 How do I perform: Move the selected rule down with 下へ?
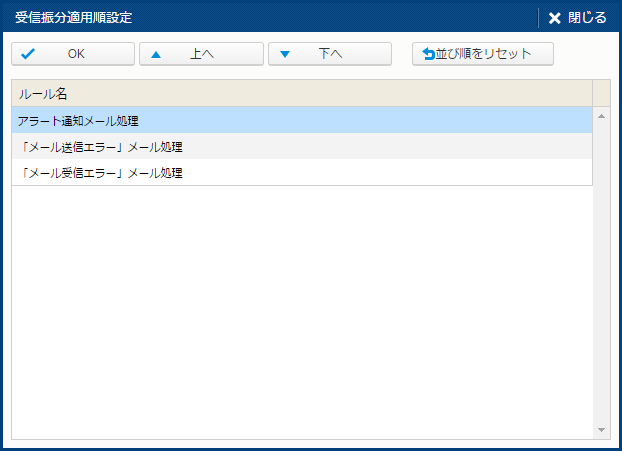click(330, 54)
